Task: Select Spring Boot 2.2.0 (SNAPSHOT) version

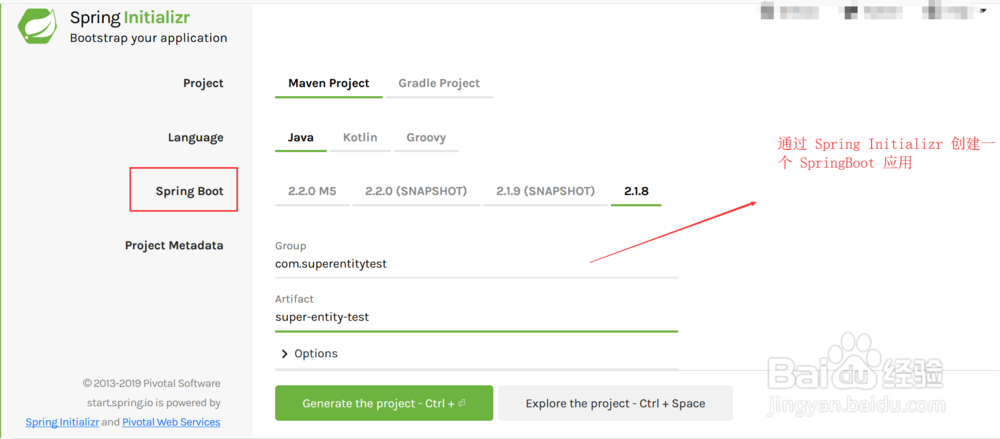Action: pos(416,191)
